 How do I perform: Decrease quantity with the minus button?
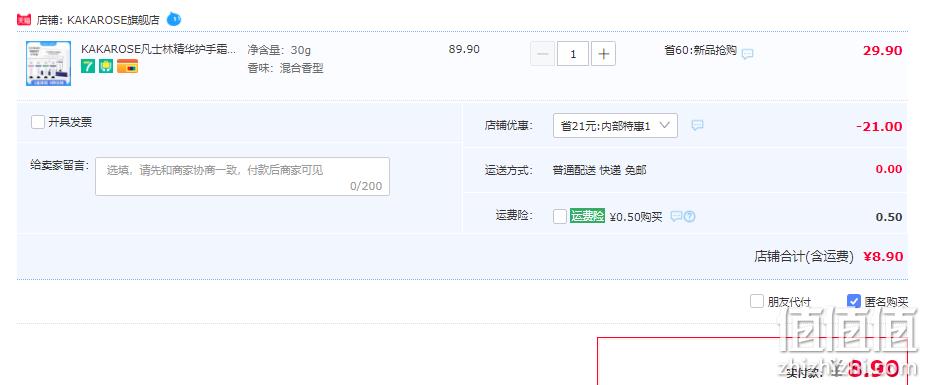click(x=542, y=54)
